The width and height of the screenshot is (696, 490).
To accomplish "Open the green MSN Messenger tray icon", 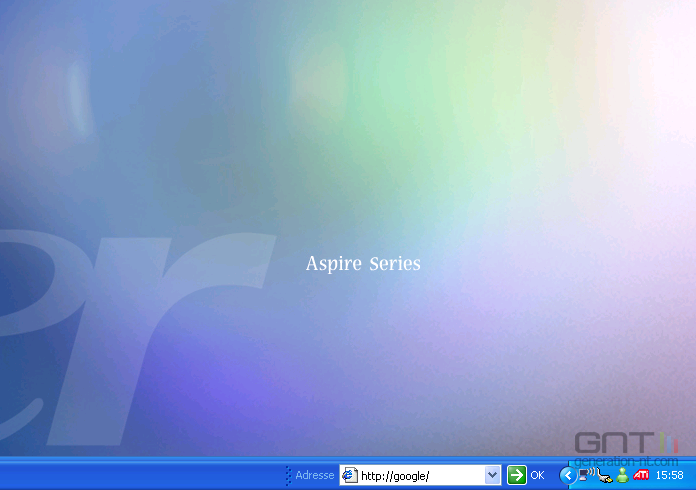I will pos(623,475).
